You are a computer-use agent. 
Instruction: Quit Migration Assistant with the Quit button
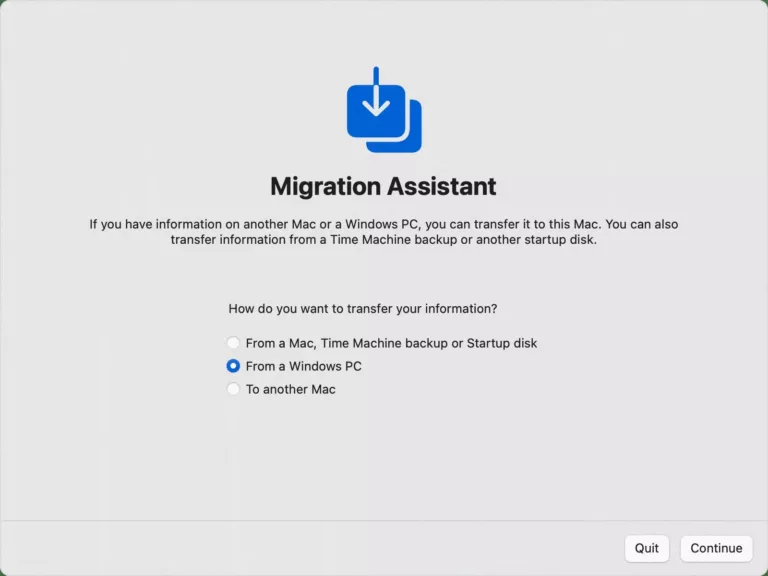point(647,548)
